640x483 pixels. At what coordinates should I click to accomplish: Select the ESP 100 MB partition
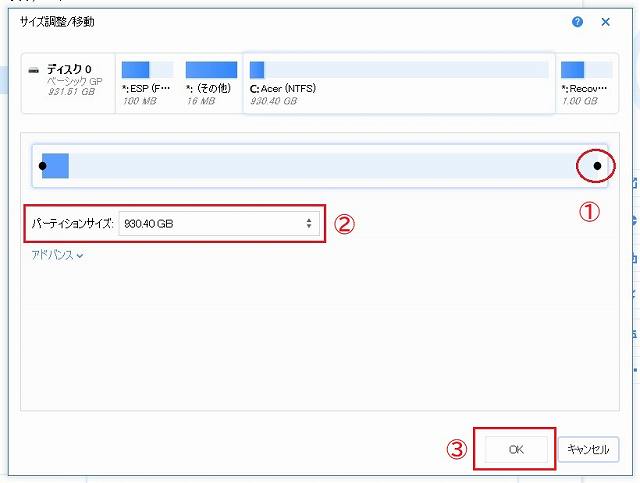click(147, 83)
